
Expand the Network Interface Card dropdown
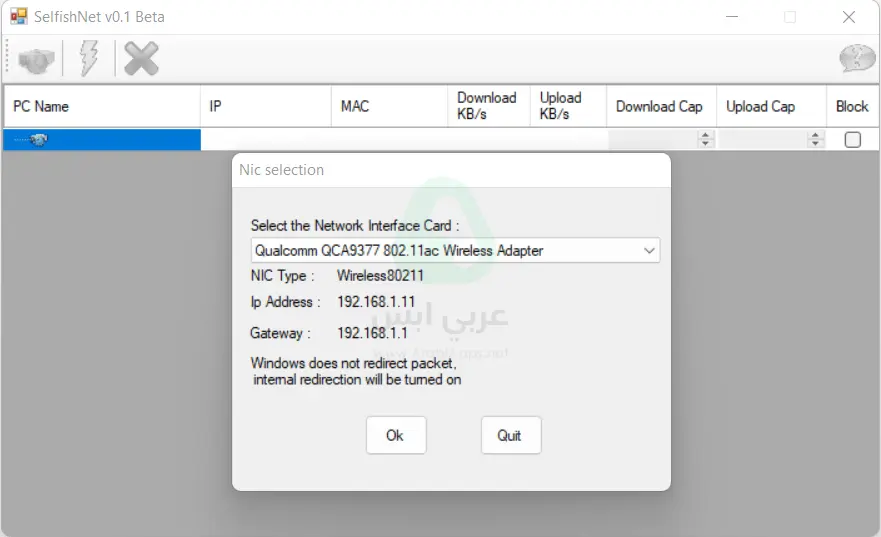coord(649,250)
